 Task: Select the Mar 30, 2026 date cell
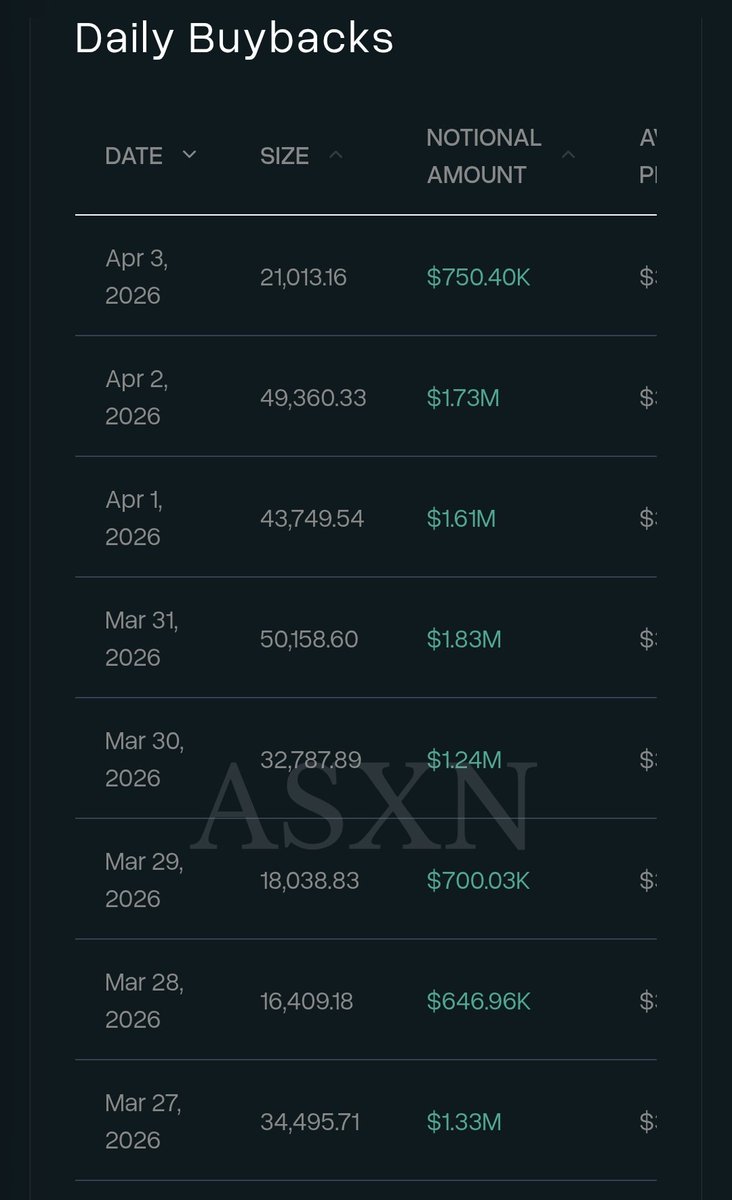(145, 760)
